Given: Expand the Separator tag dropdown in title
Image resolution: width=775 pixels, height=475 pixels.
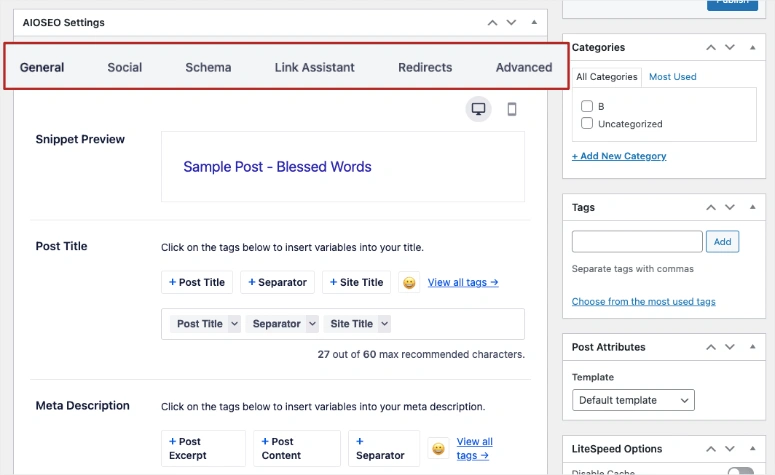Looking at the screenshot, I should 312,324.
